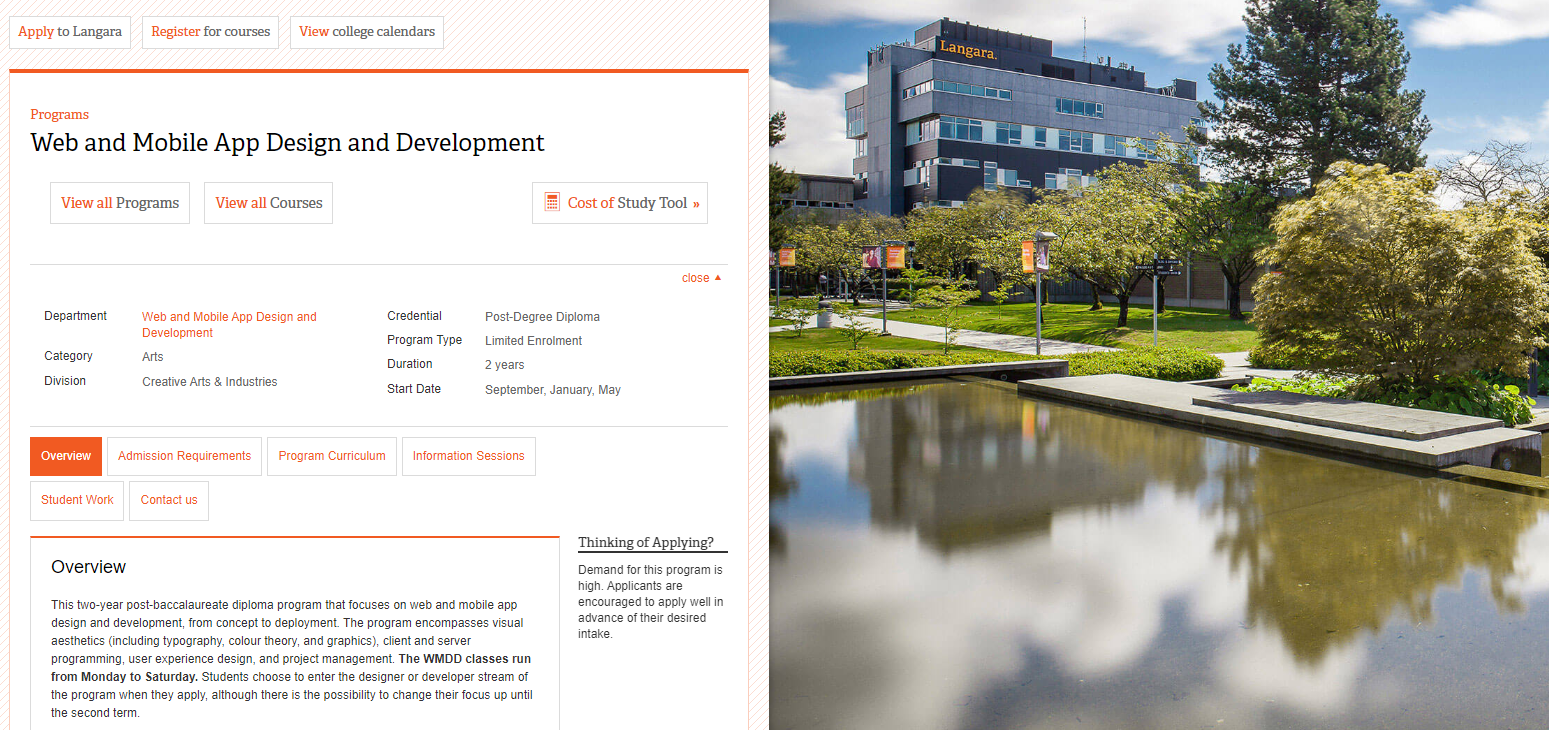
Task: Click the Creative Arts & Industries division value
Action: [209, 382]
